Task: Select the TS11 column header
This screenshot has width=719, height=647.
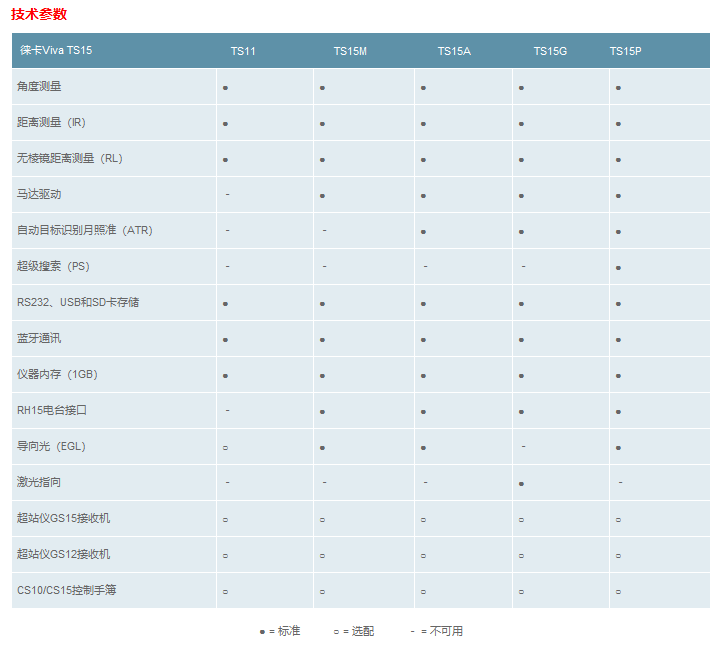Action: coord(243,51)
